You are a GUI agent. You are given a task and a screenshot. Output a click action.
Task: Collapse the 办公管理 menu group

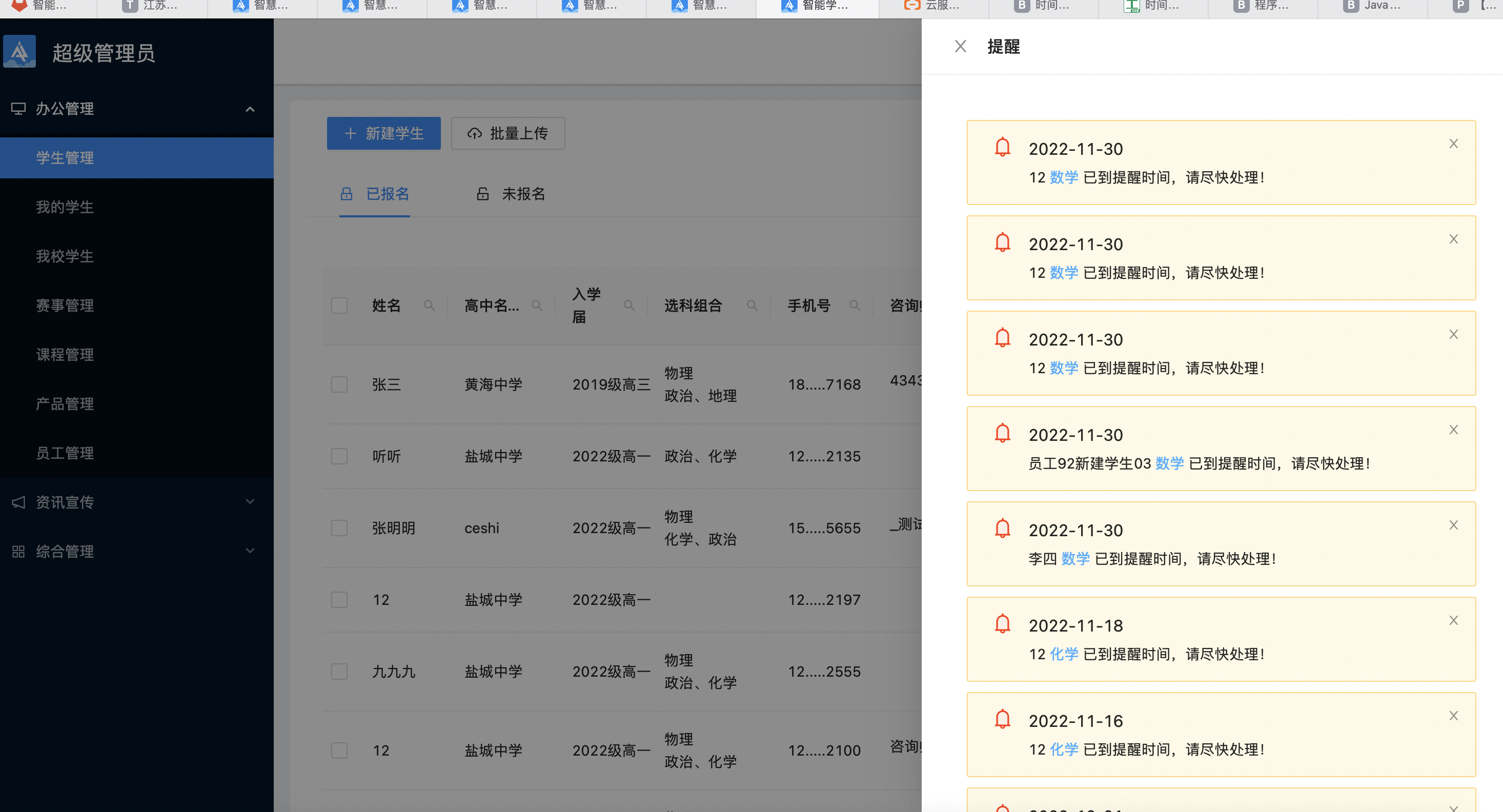coord(250,109)
